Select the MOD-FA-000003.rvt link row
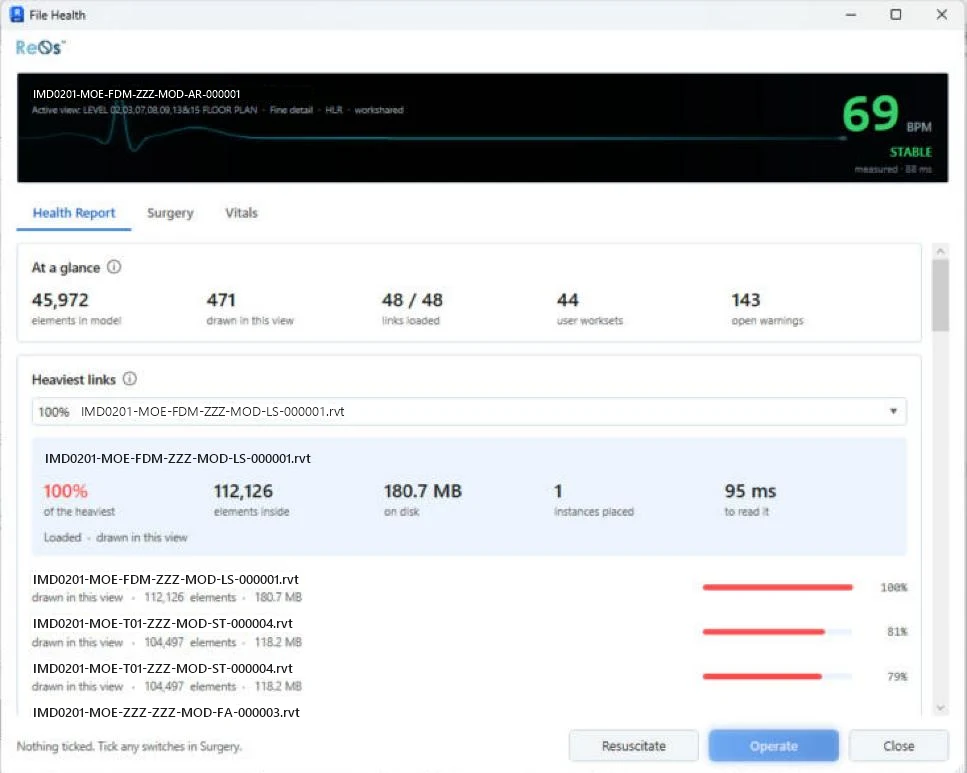 pyautogui.click(x=167, y=712)
